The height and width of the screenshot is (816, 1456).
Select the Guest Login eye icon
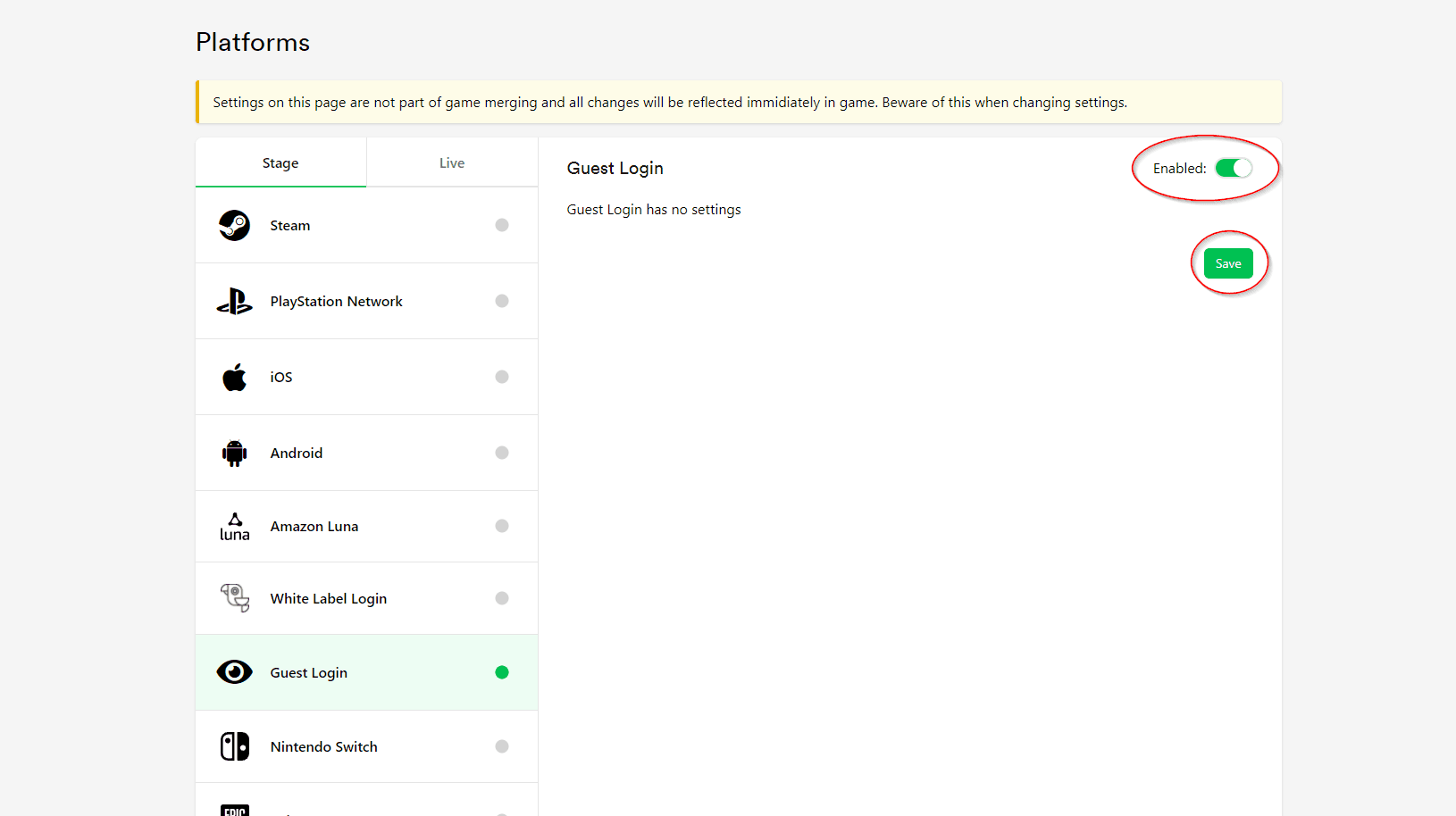click(234, 672)
